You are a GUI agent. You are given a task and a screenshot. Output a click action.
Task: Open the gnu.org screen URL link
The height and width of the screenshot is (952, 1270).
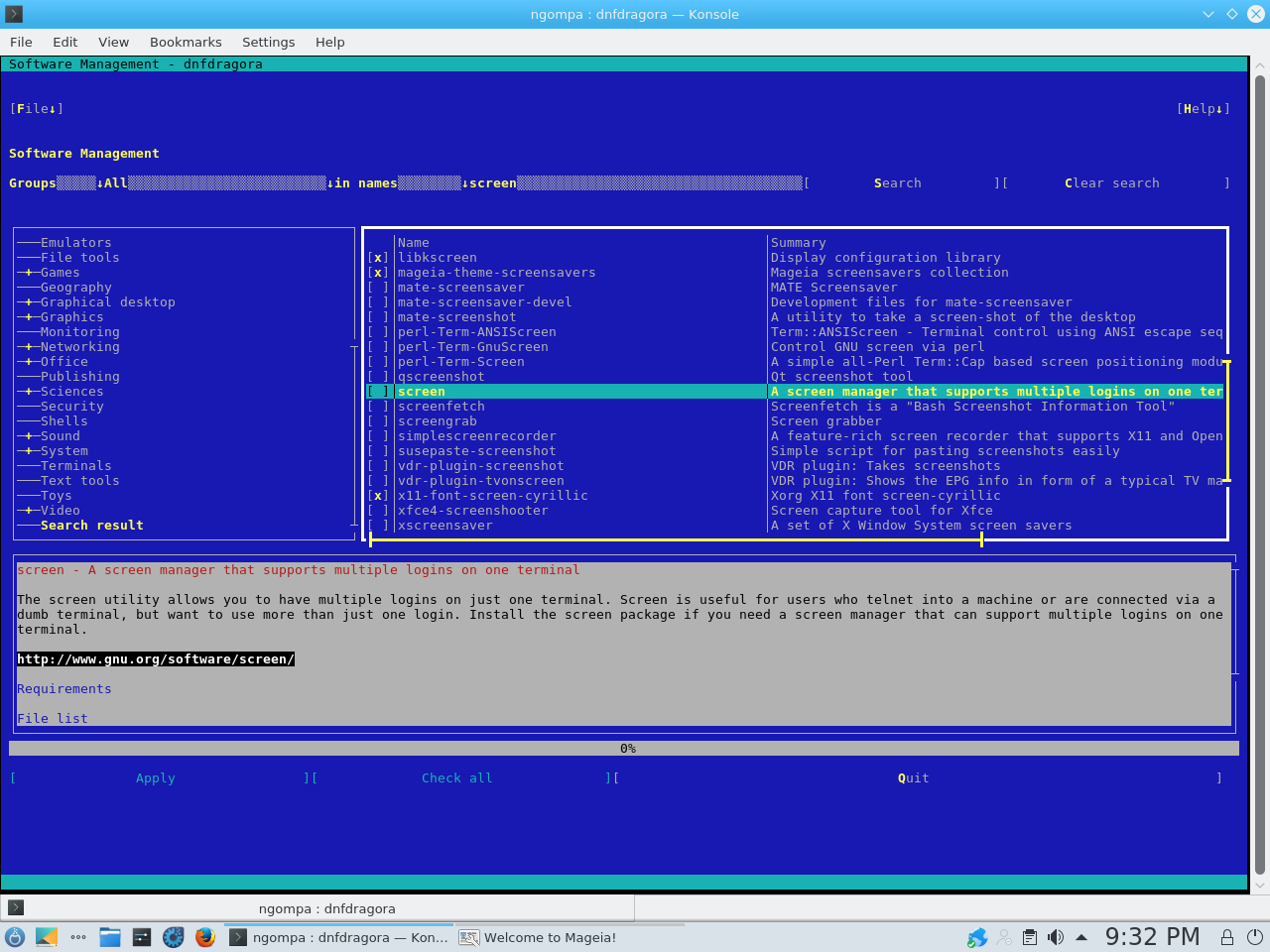click(x=156, y=659)
